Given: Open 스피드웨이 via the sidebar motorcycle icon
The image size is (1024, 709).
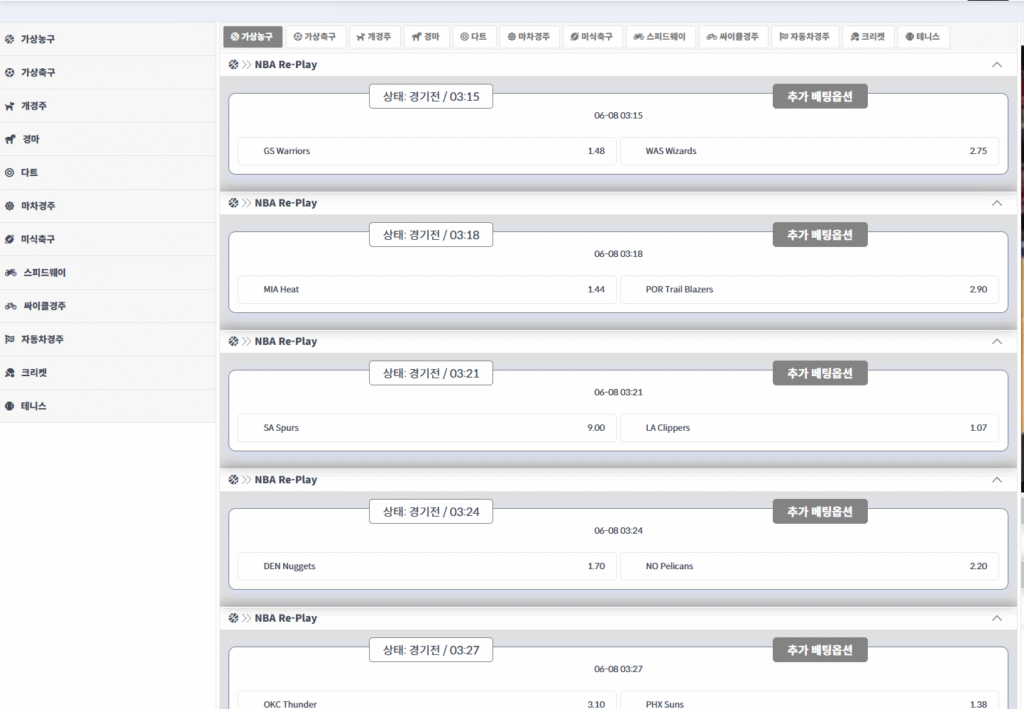Looking at the screenshot, I should point(10,272).
